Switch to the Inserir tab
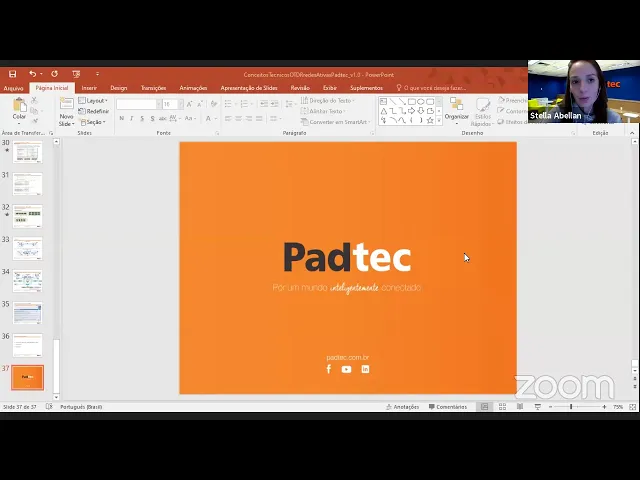 pyautogui.click(x=89, y=88)
